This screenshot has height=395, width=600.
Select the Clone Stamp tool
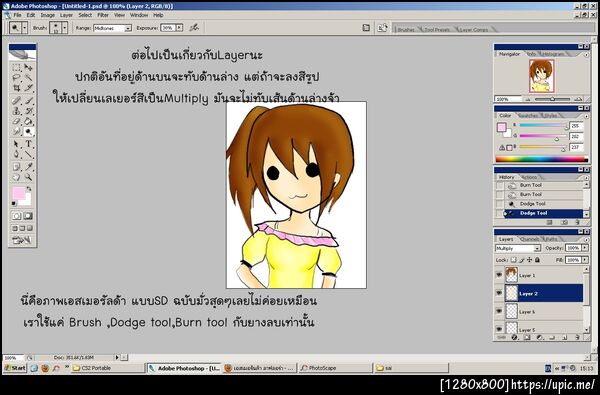16,111
